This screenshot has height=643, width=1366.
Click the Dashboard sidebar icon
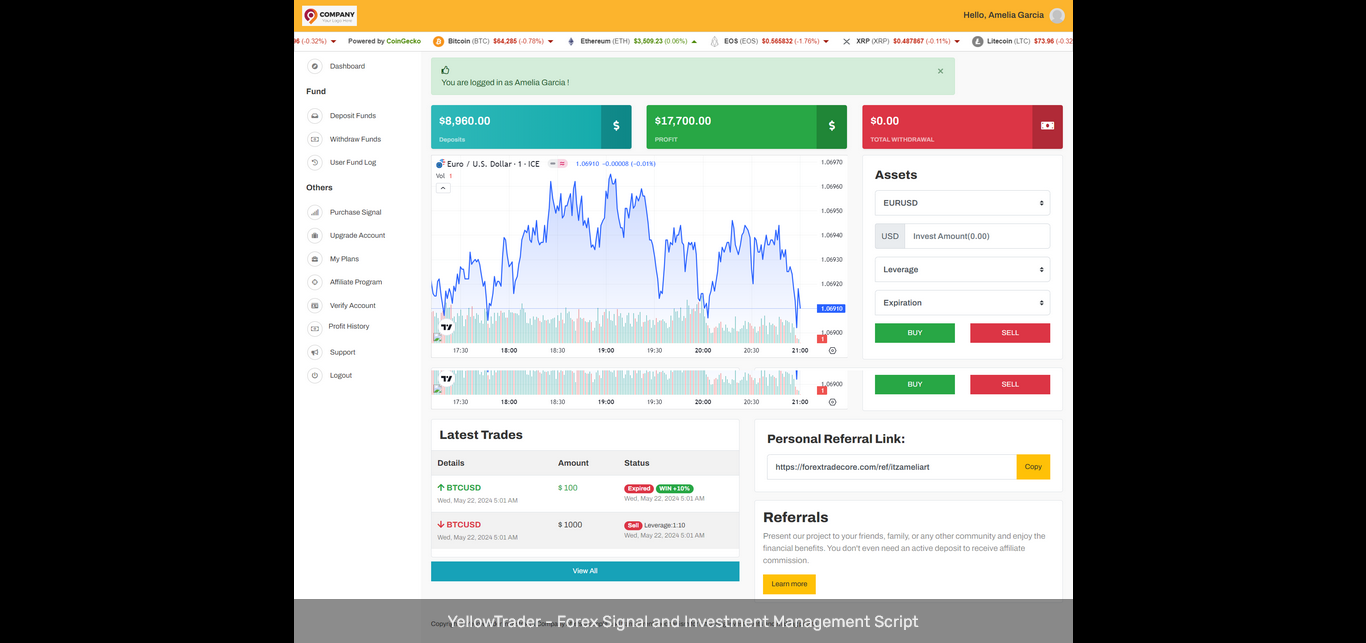click(x=315, y=66)
